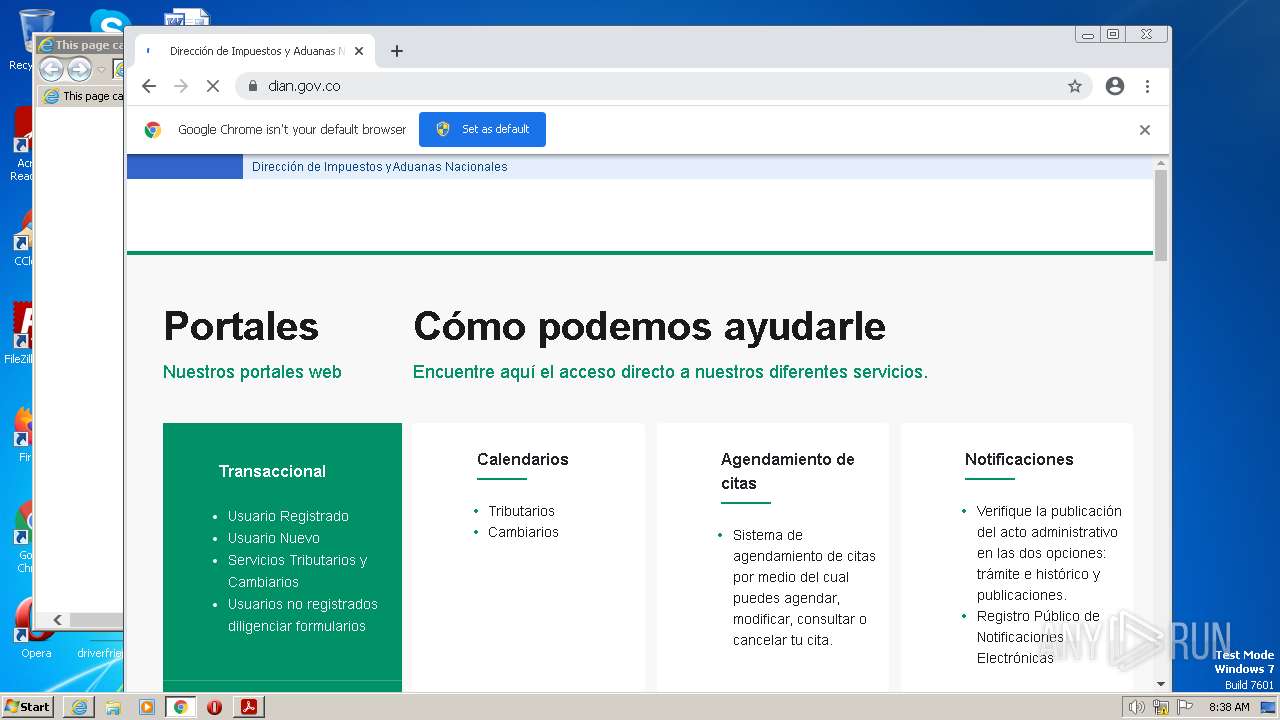Open the Tributarios calendar link
The width and height of the screenshot is (1280, 720).
pyautogui.click(x=521, y=511)
